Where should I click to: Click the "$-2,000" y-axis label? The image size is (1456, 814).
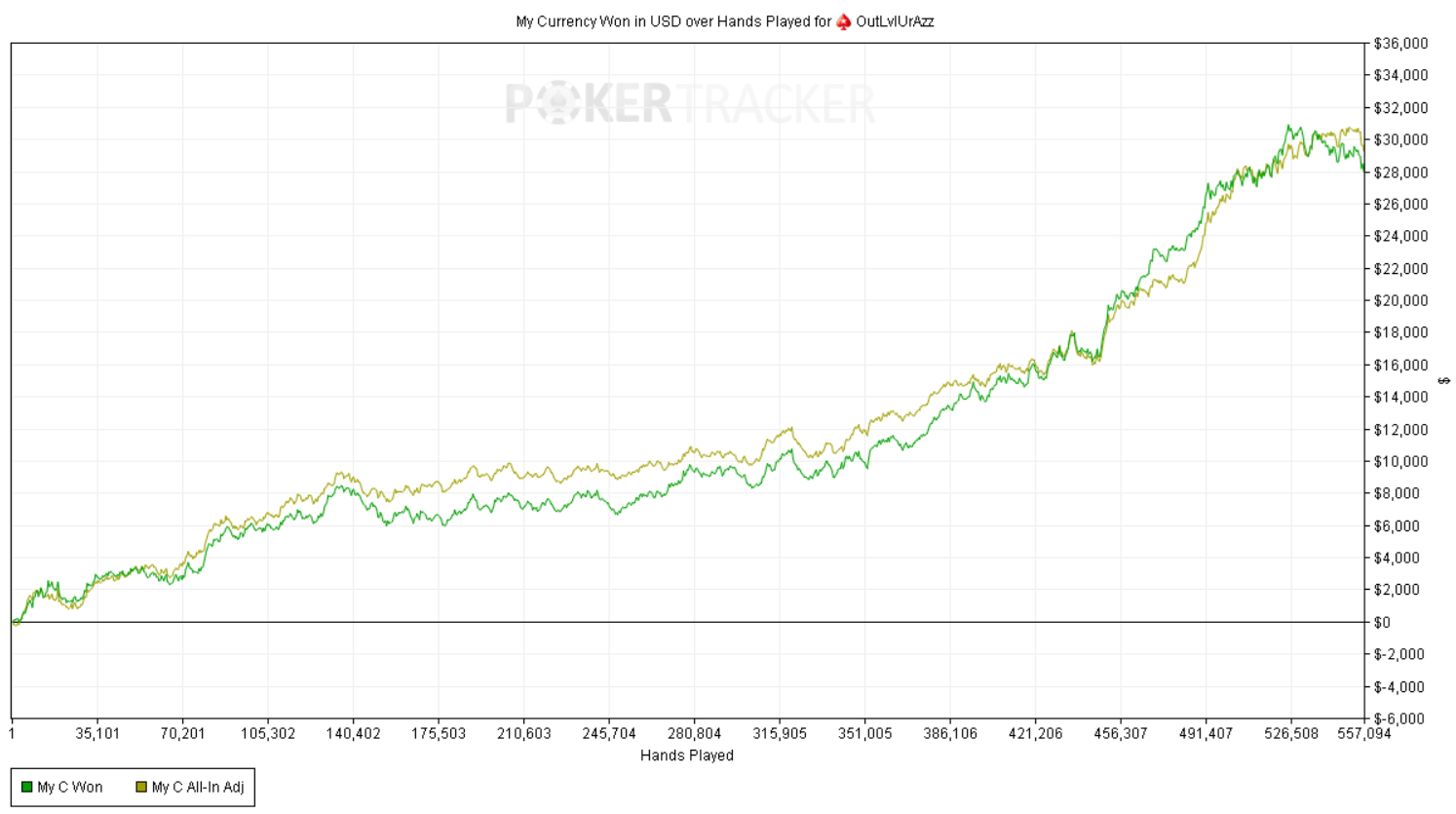[1399, 654]
